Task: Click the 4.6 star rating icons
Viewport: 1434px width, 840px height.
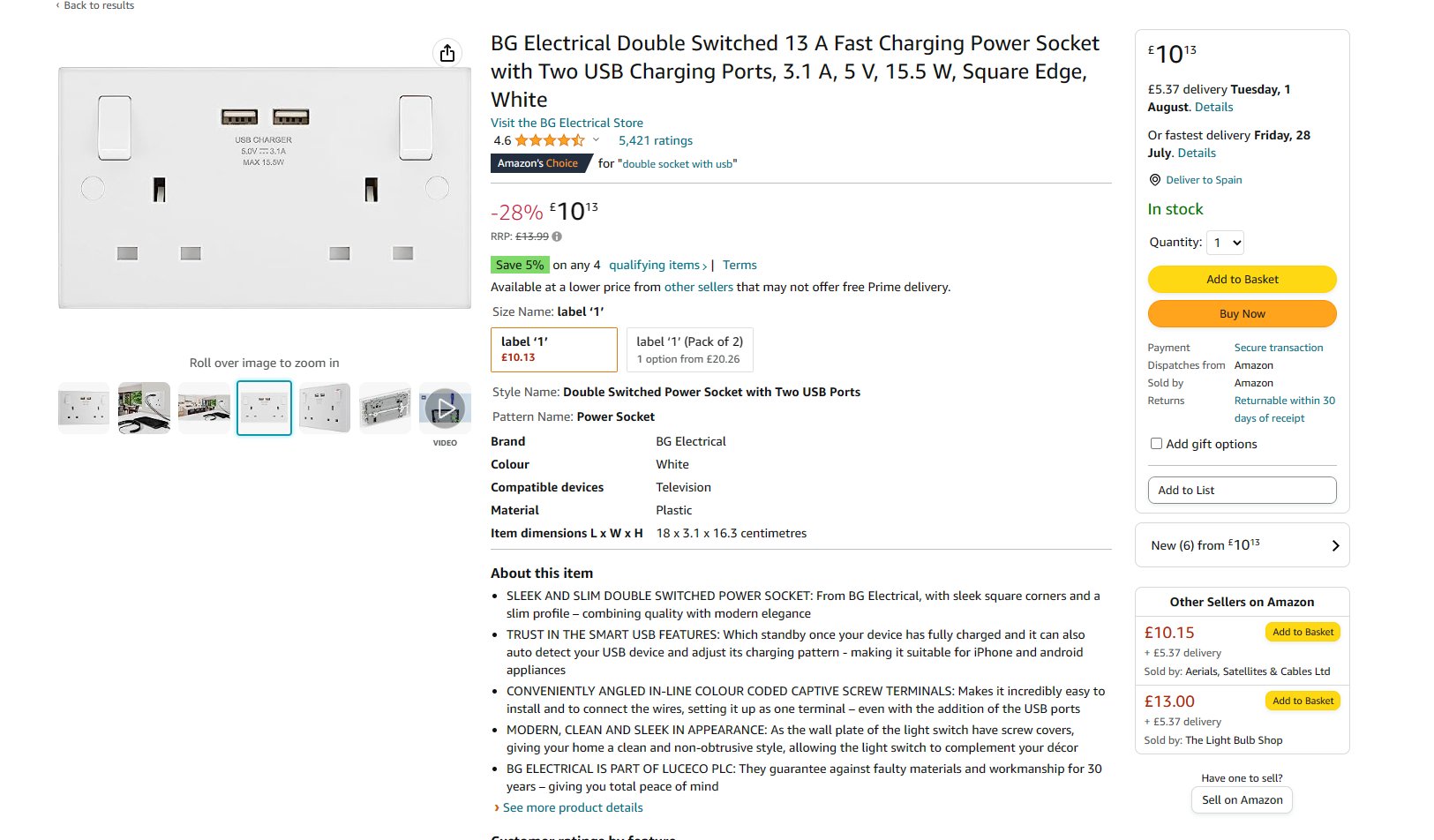Action: (x=549, y=140)
